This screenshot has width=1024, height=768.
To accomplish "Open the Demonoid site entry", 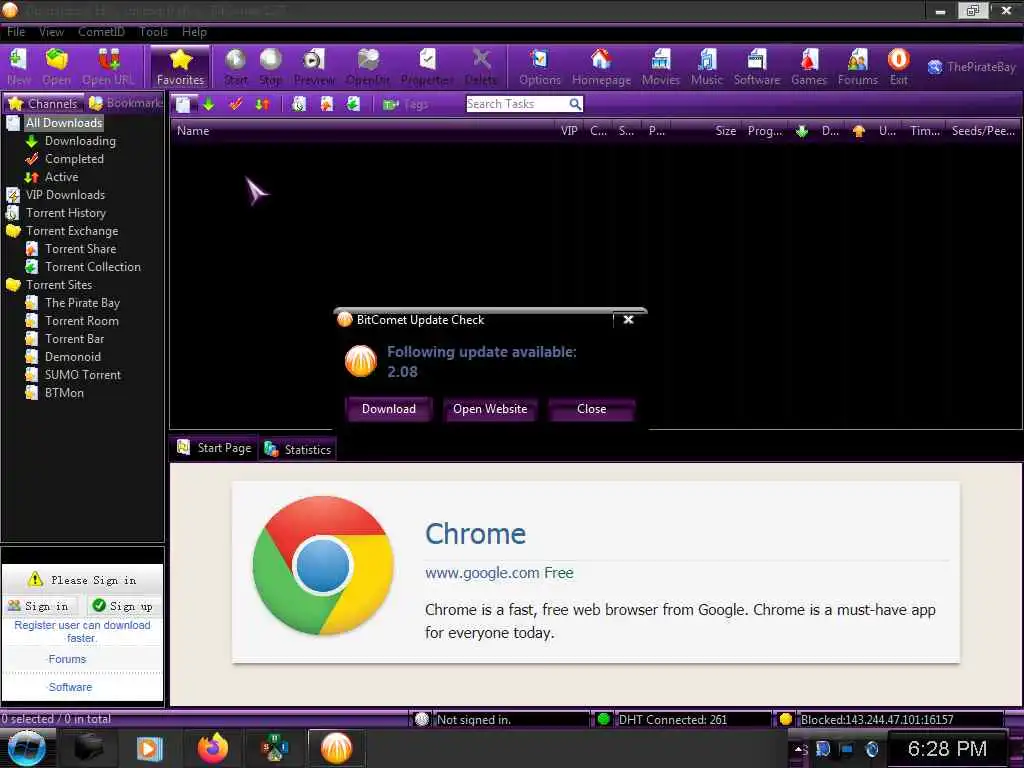I will click(x=72, y=357).
